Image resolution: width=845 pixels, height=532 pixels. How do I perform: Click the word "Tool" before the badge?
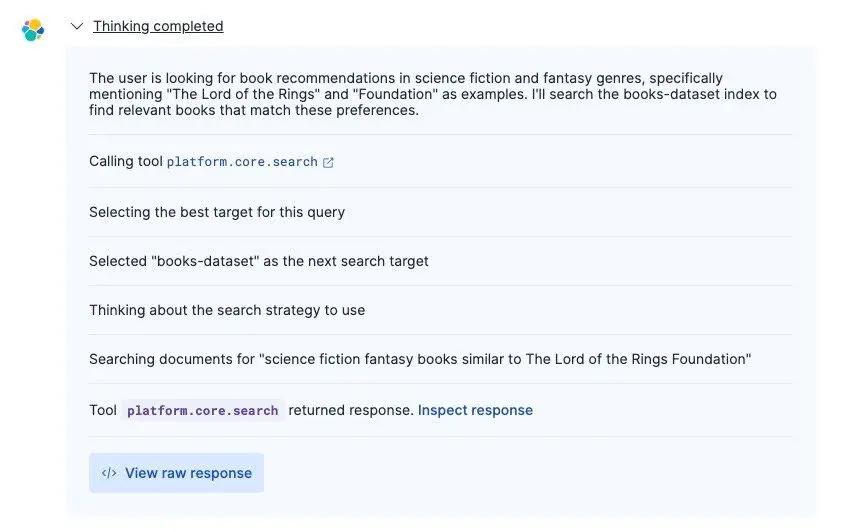pos(103,410)
